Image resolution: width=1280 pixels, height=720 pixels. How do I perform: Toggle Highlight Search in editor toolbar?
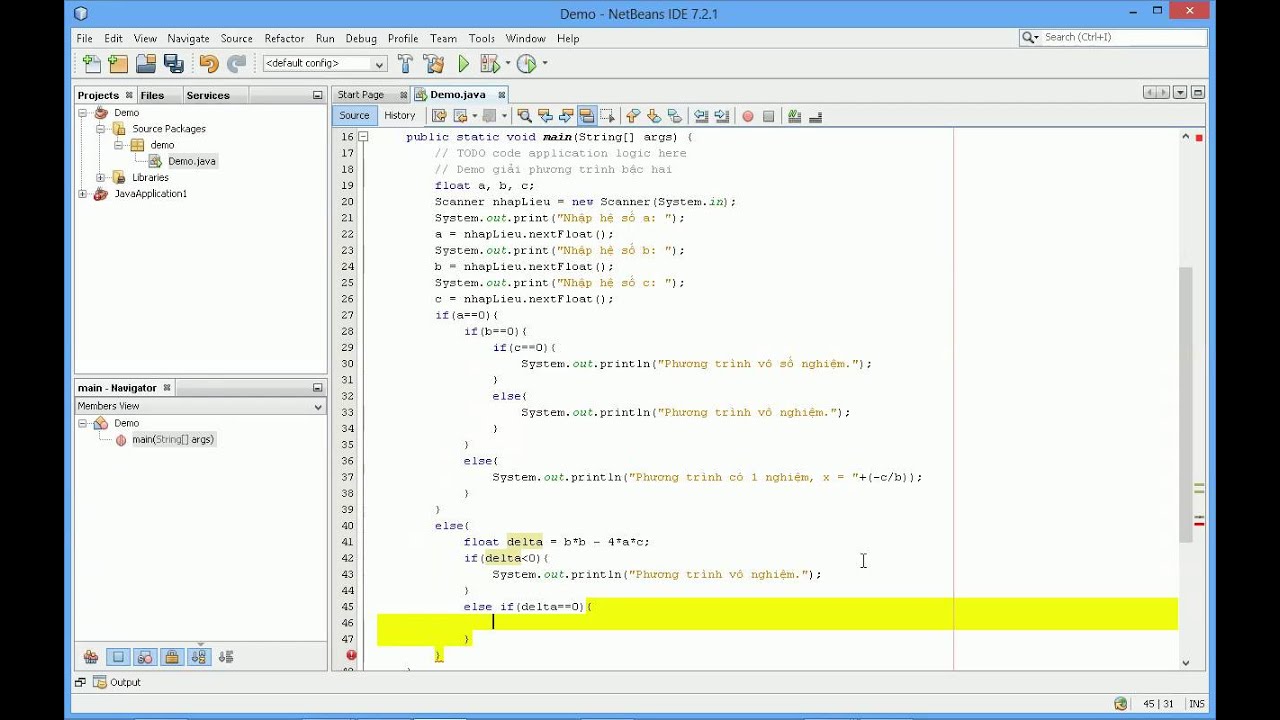coord(587,116)
